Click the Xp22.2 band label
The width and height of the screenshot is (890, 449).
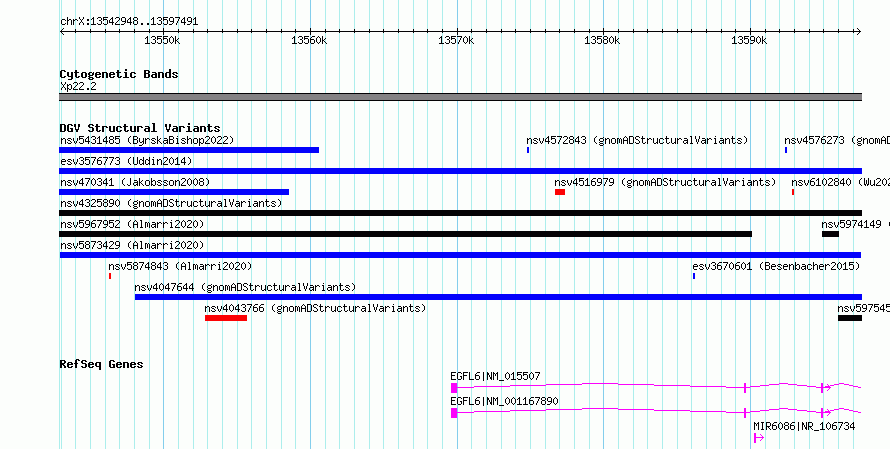click(x=78, y=86)
